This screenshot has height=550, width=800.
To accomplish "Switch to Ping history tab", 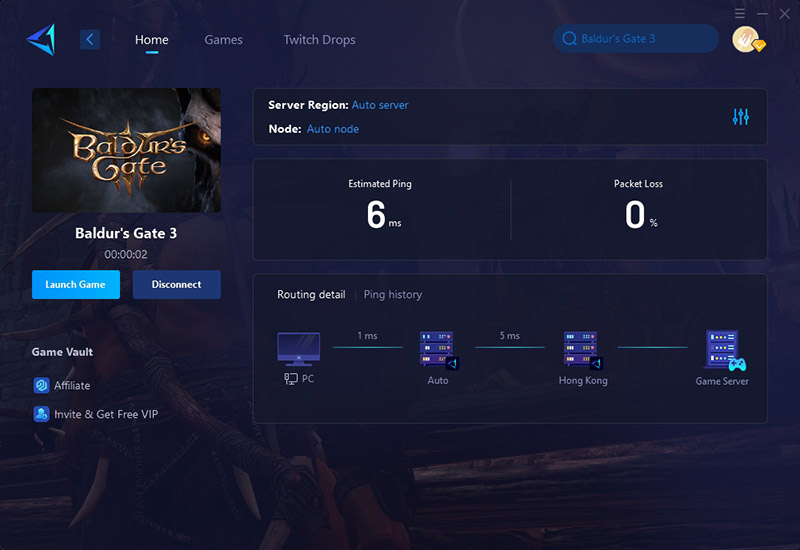I will coord(393,294).
